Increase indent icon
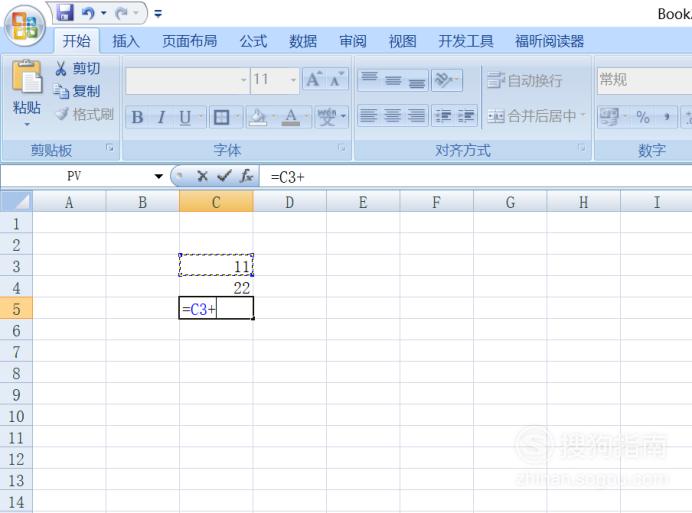Viewport: 692px width, 513px height. 466,116
